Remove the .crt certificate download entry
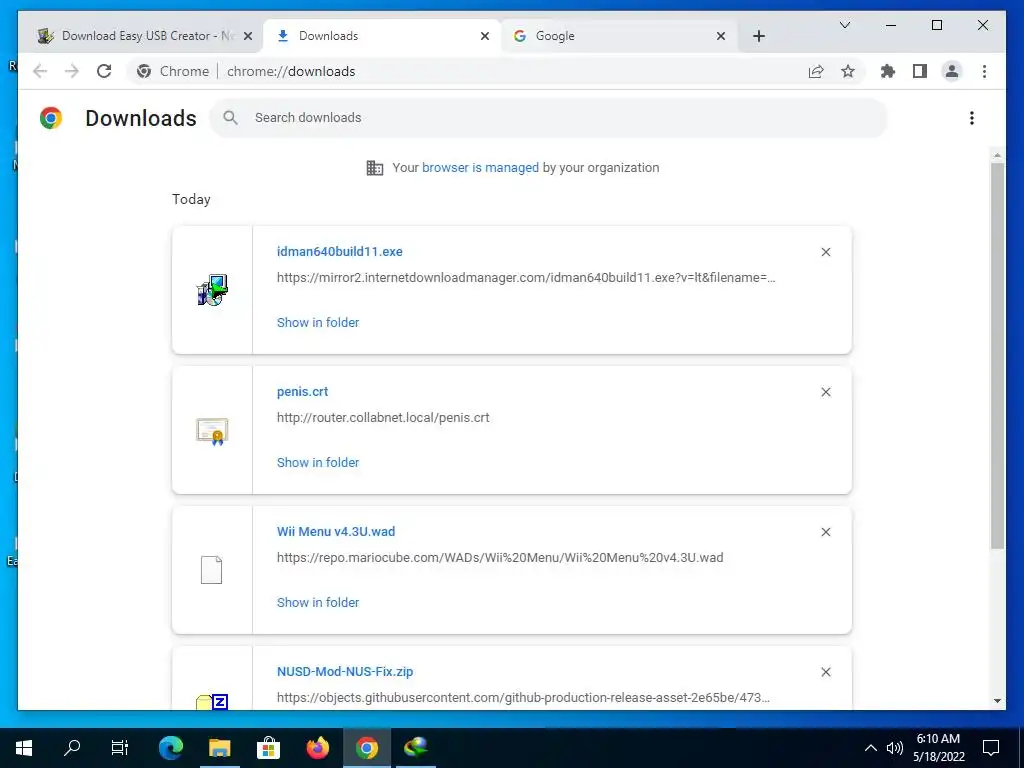1024x768 pixels. pos(825,392)
